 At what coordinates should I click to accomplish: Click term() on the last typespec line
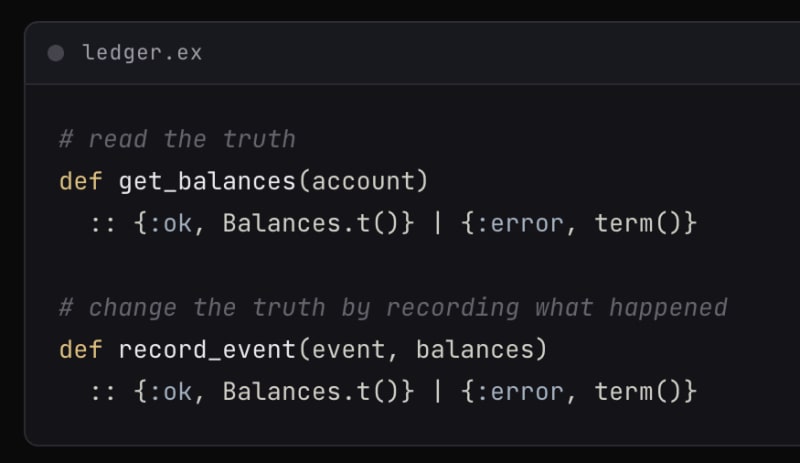click(x=638, y=392)
